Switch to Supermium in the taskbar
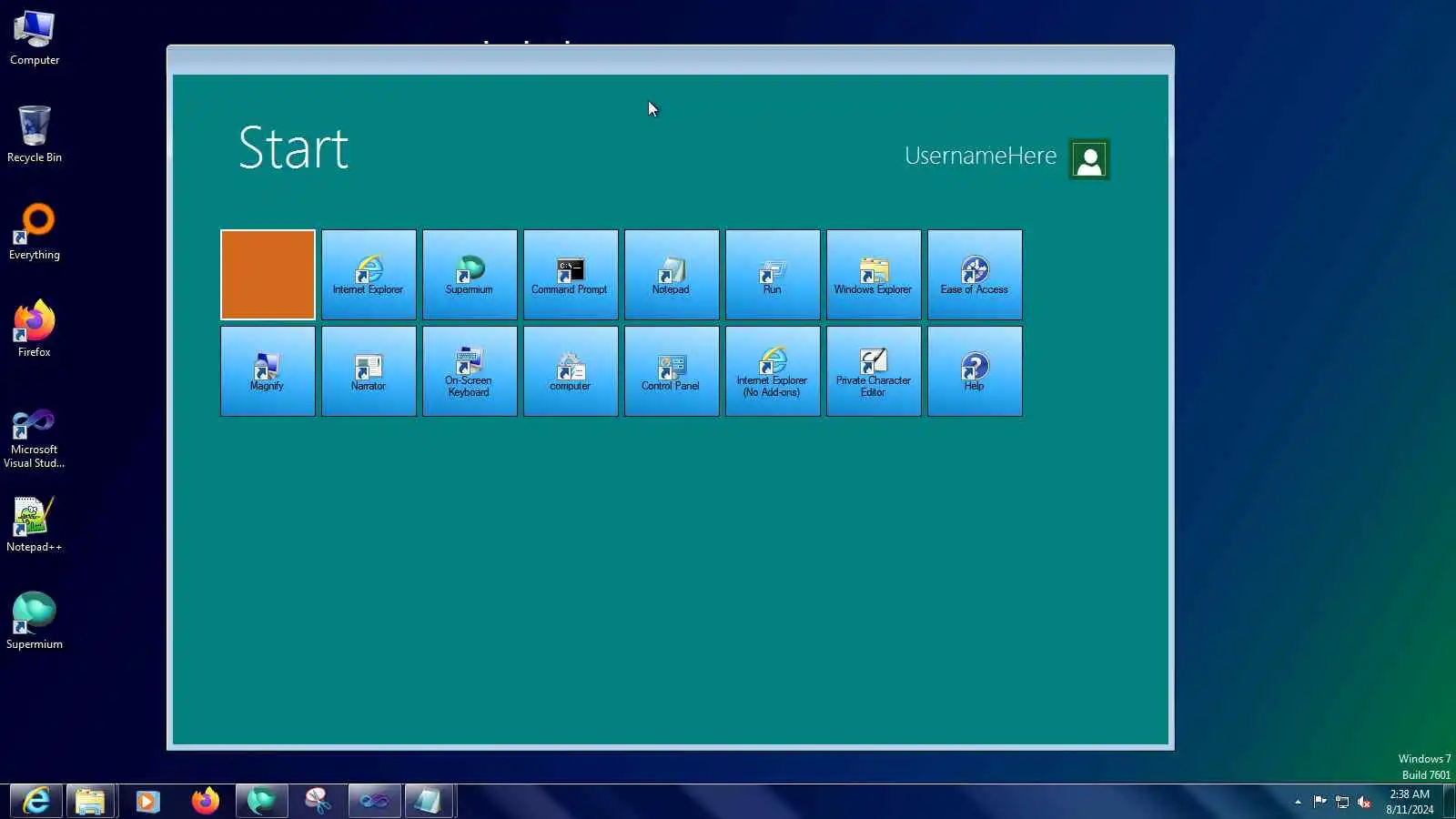1456x819 pixels. click(262, 802)
